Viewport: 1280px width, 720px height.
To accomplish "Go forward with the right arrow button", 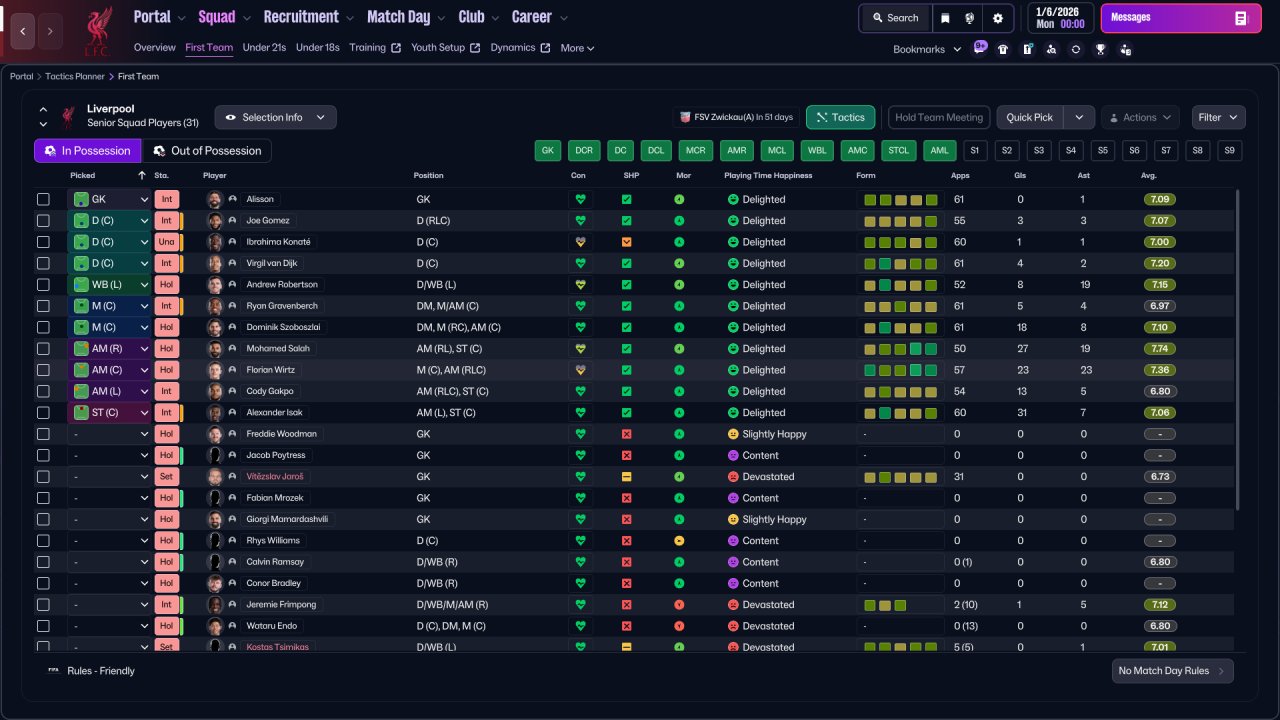I will coord(50,32).
